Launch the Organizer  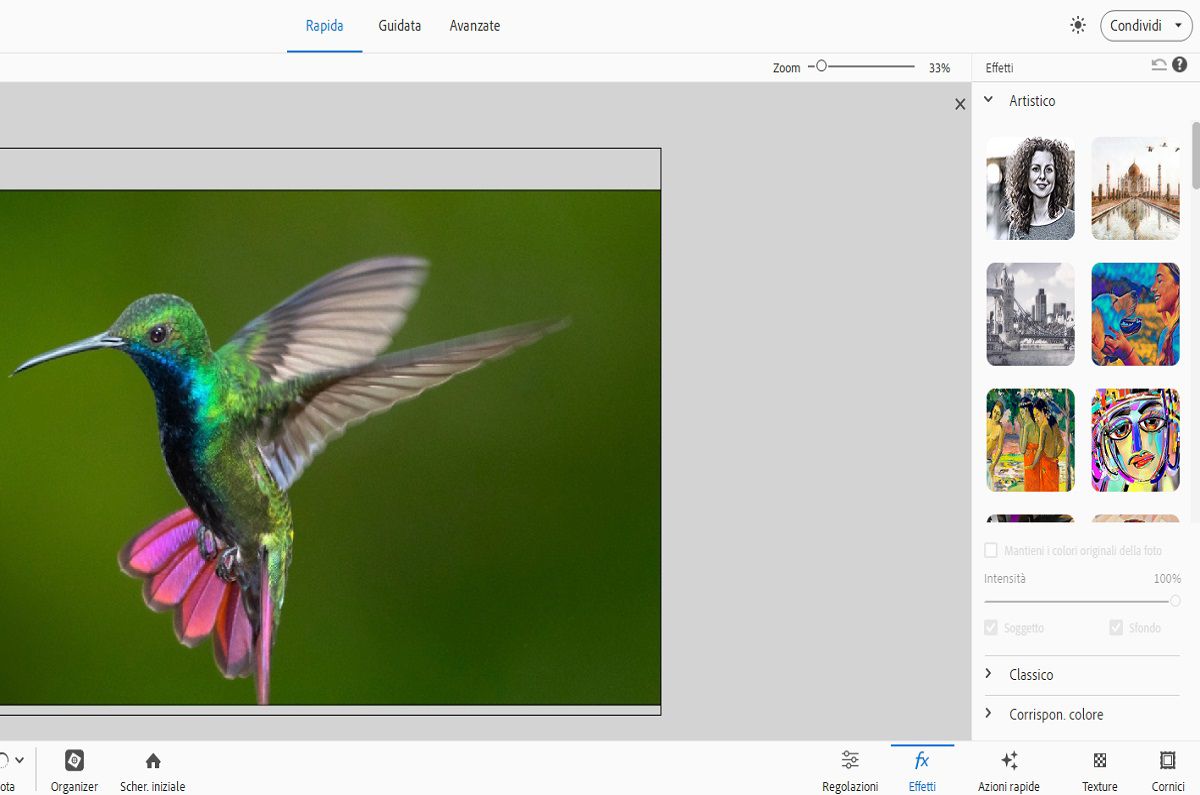tap(74, 770)
